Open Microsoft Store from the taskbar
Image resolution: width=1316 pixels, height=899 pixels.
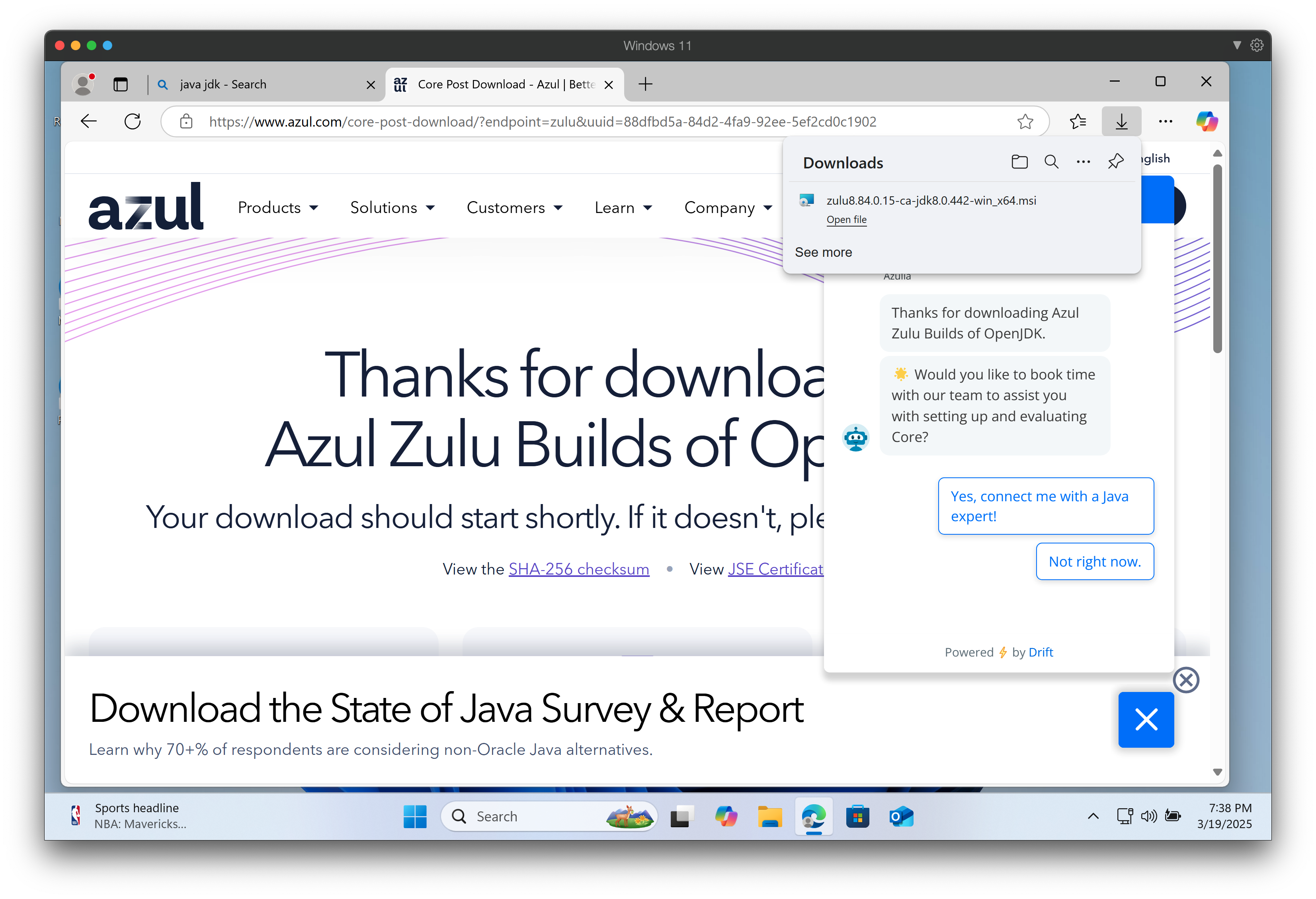click(x=857, y=816)
